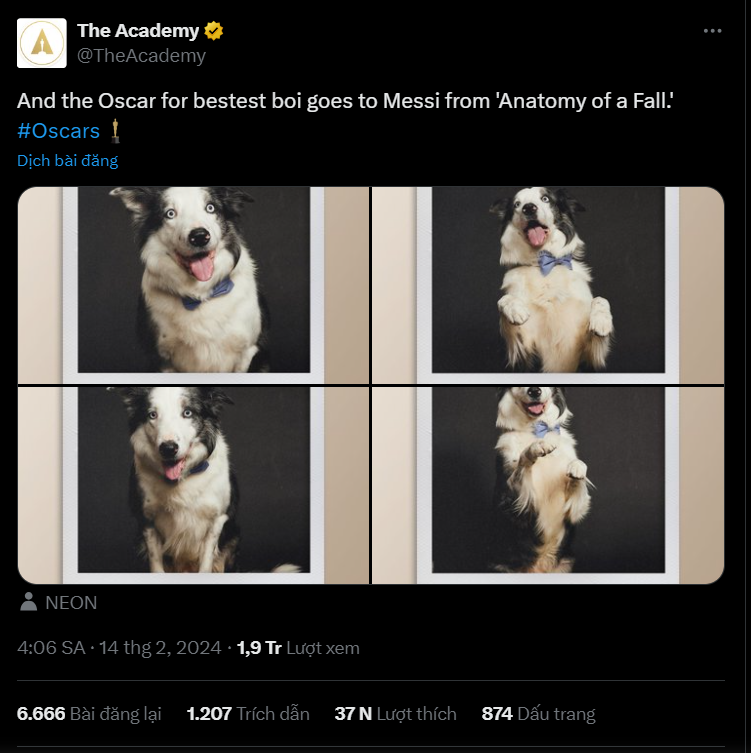Click the @TheAcademy handle

[141, 56]
